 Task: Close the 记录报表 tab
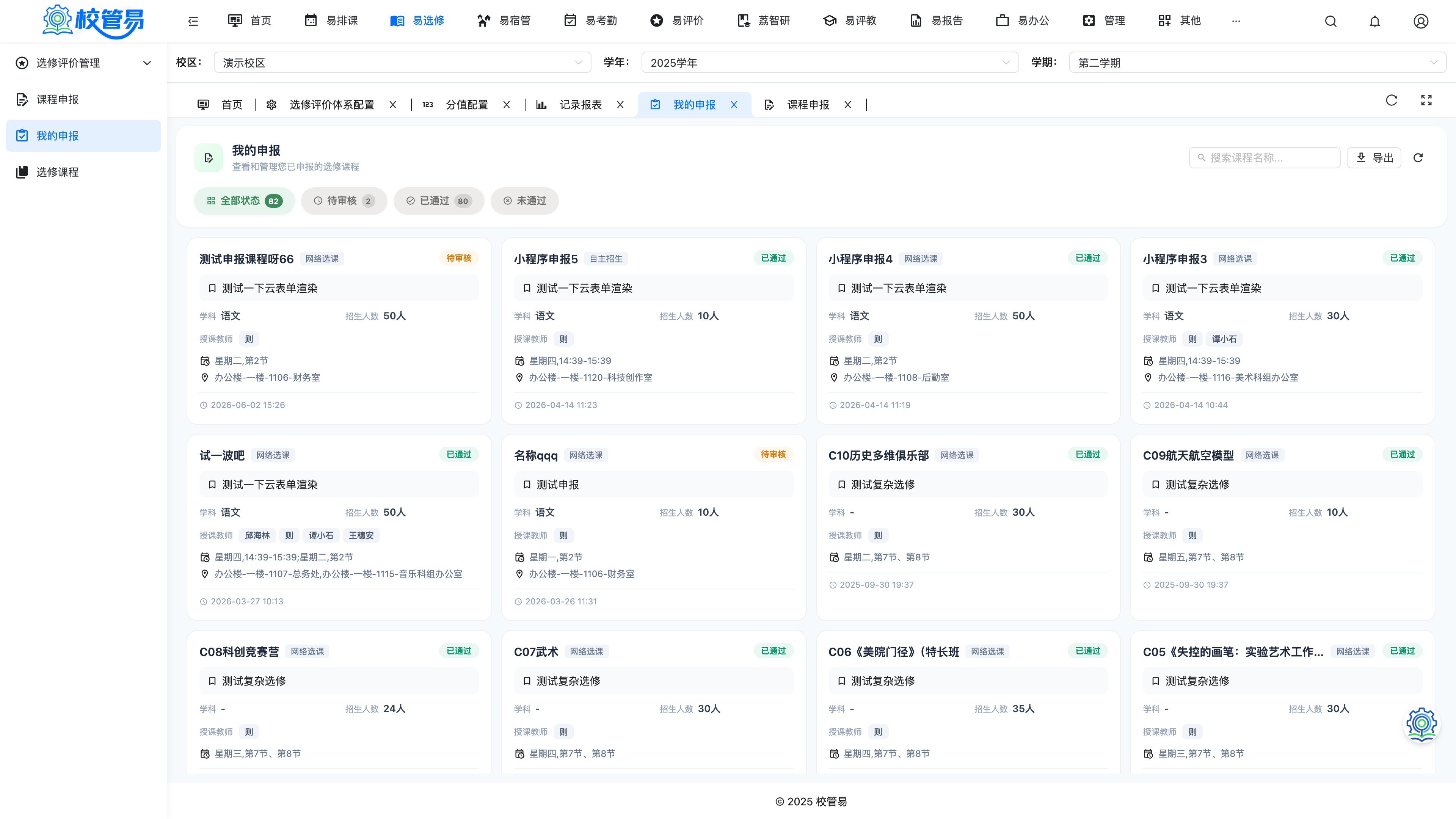(x=620, y=105)
